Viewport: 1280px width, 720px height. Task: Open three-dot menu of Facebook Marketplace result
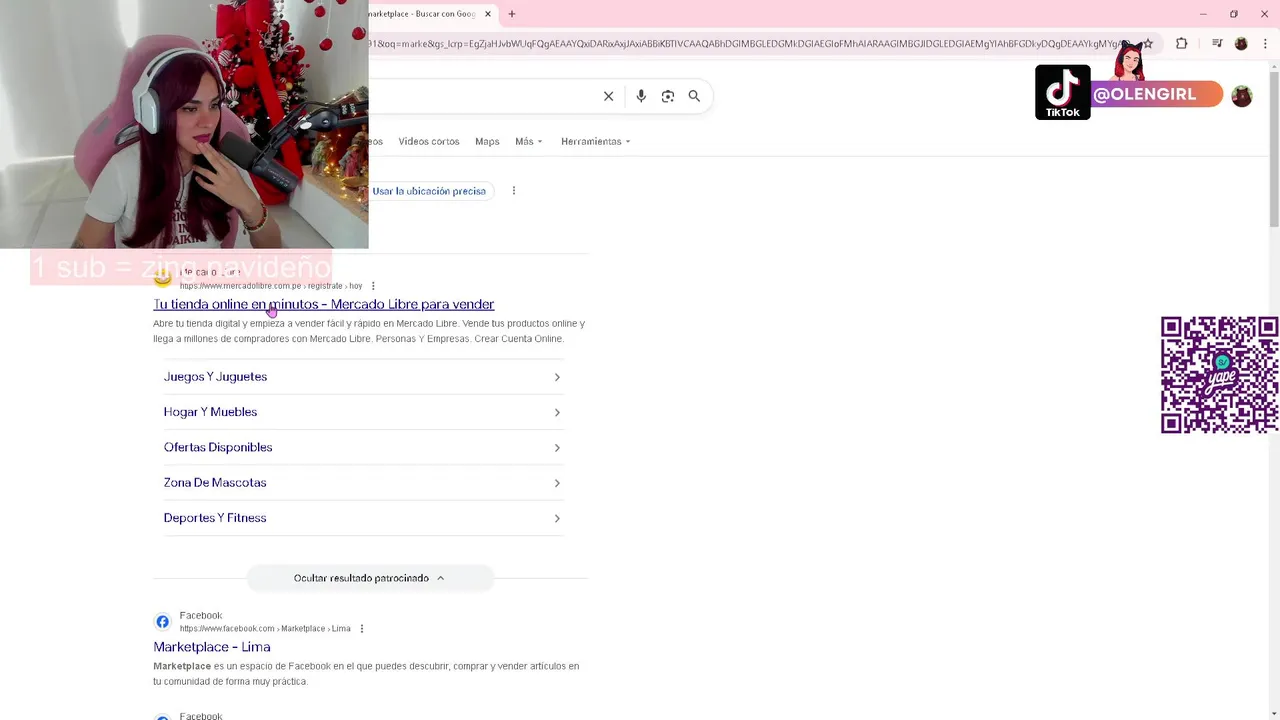tap(362, 629)
